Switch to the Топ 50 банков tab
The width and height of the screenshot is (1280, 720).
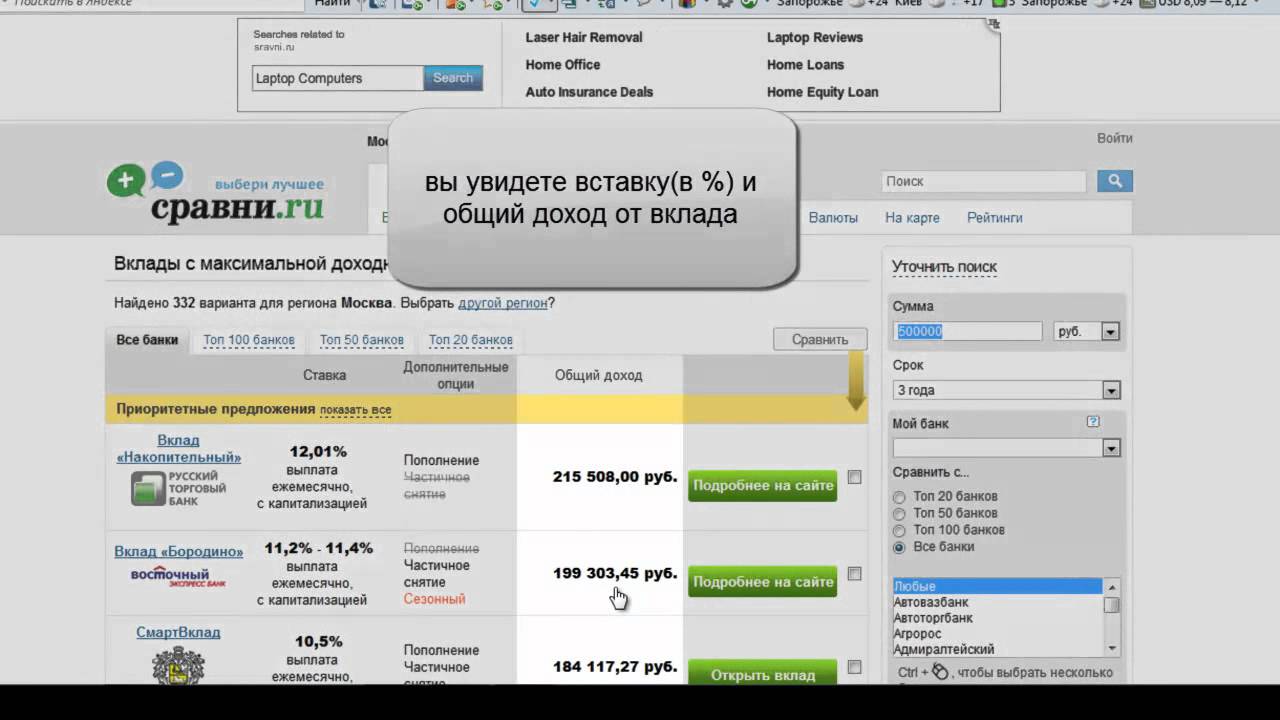(x=362, y=340)
